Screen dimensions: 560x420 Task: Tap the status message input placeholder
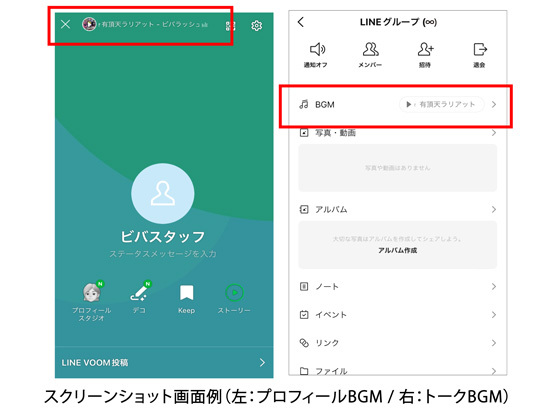click(x=163, y=254)
